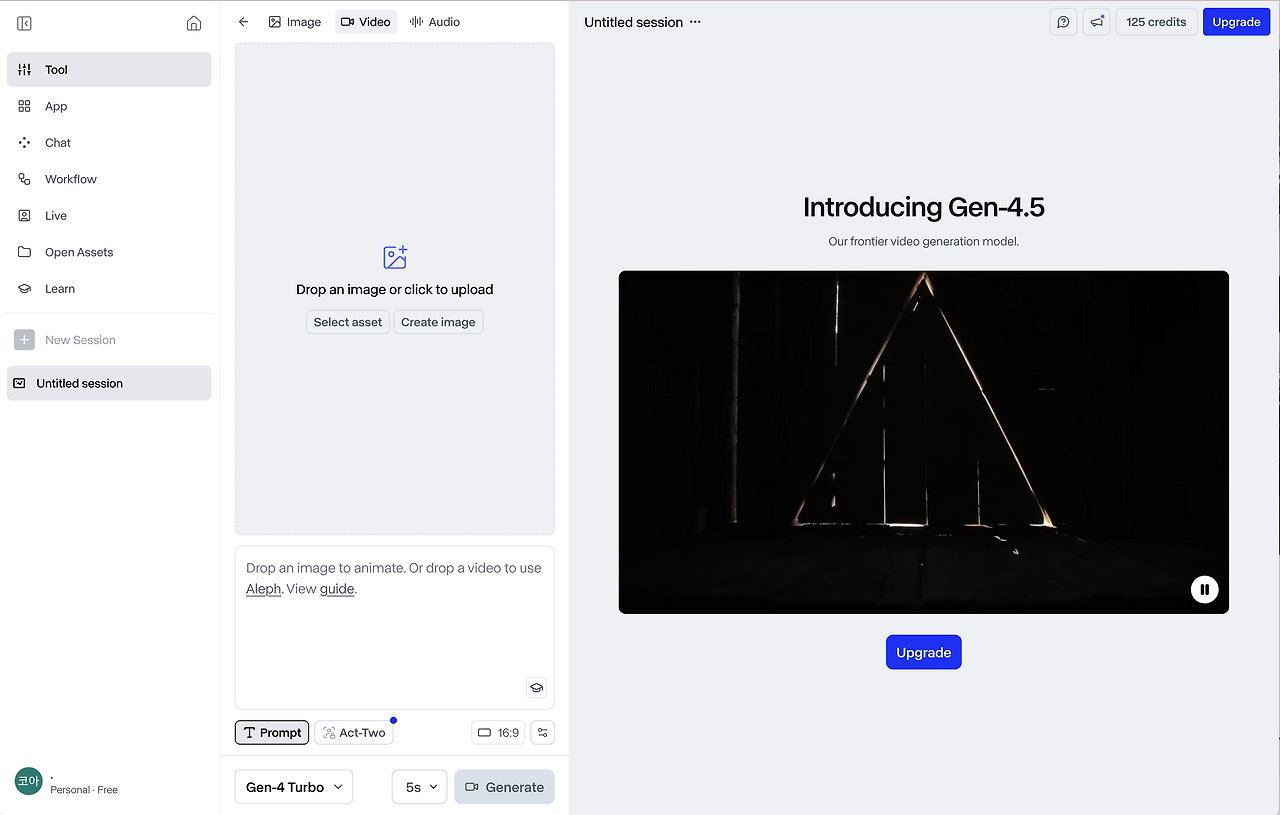Click the "Personal · Free" plan text

coord(84,790)
